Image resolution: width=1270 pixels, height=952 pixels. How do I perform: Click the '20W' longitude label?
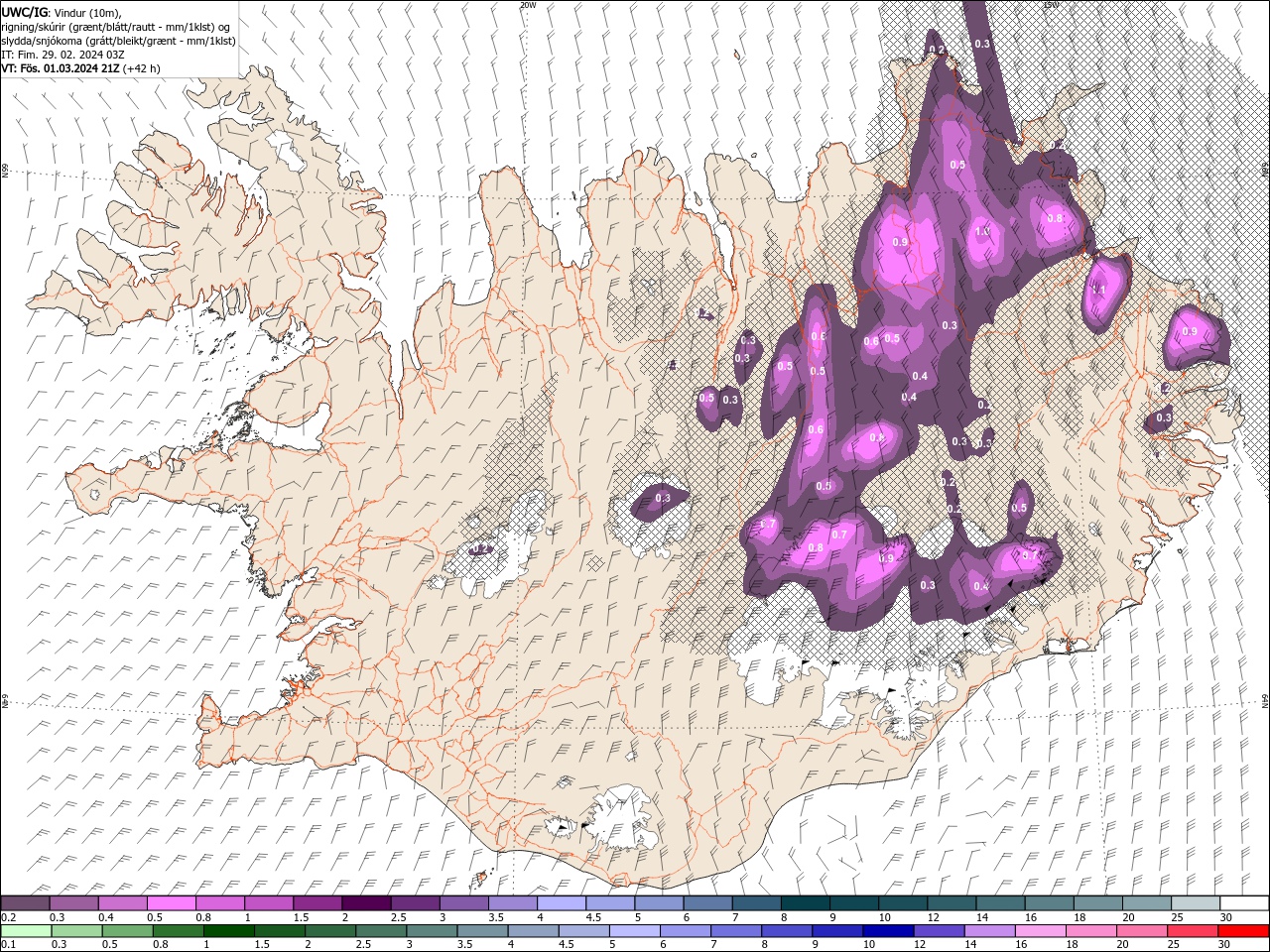point(528,5)
